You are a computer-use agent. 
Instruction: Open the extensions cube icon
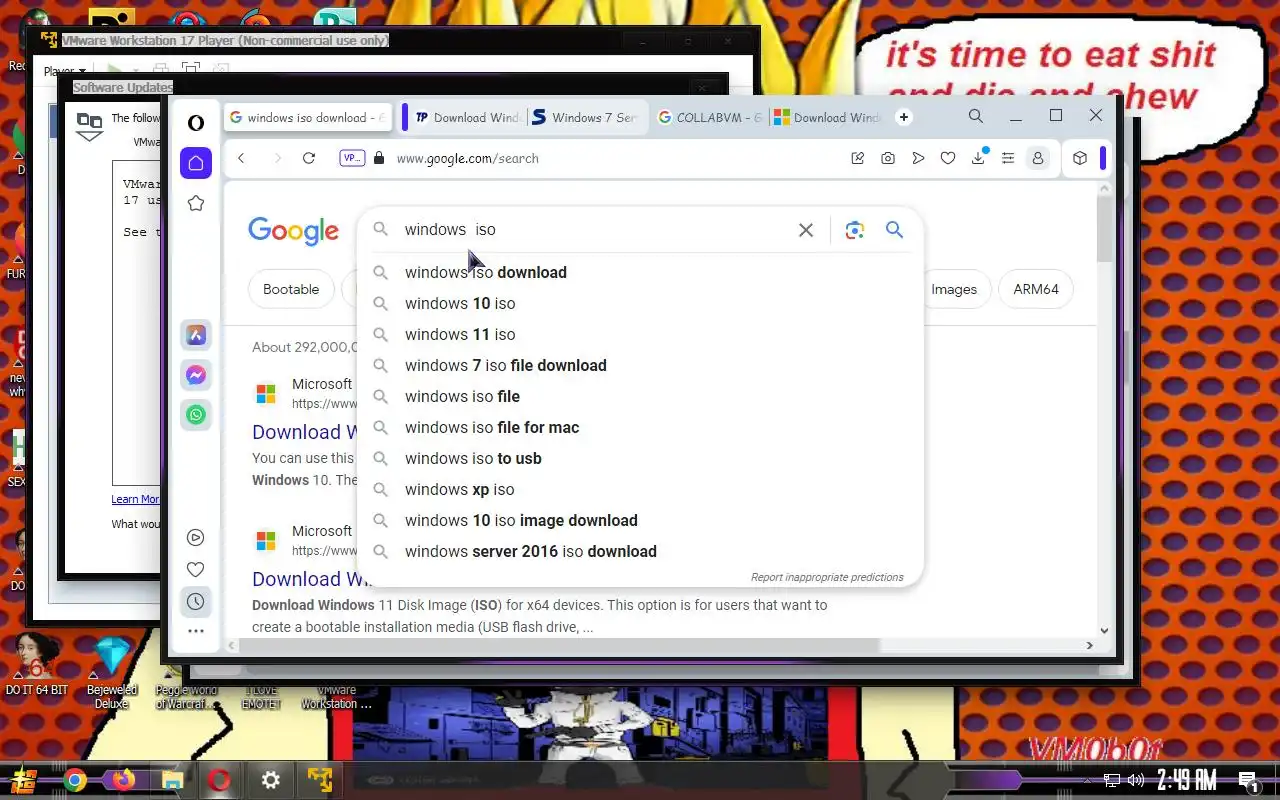coord(1080,158)
